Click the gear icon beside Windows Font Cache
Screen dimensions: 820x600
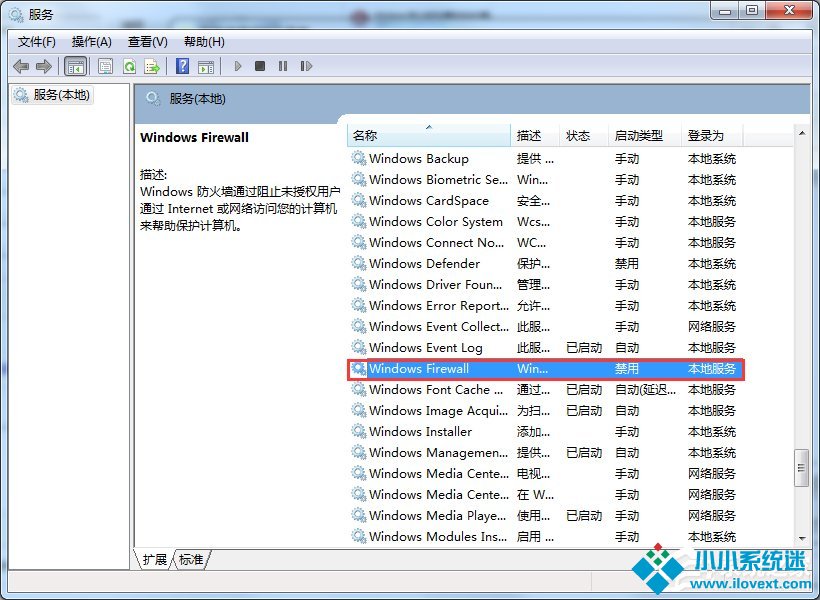click(359, 389)
